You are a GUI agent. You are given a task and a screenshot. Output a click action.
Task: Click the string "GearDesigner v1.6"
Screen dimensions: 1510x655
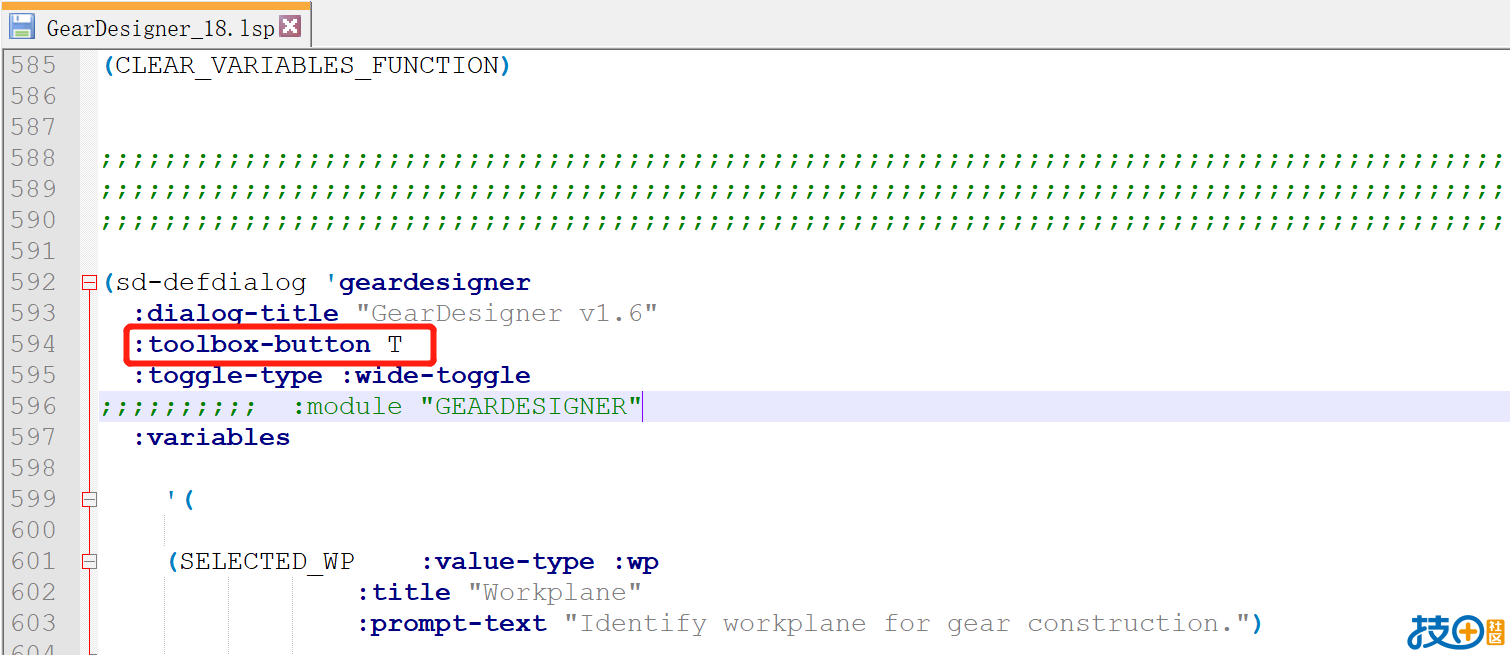click(507, 314)
